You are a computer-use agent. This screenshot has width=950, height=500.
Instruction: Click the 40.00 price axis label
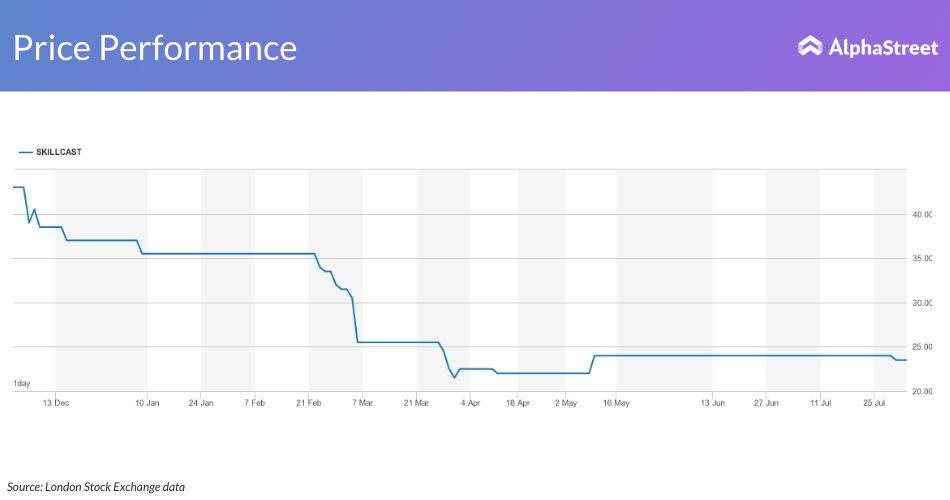pyautogui.click(x=921, y=215)
